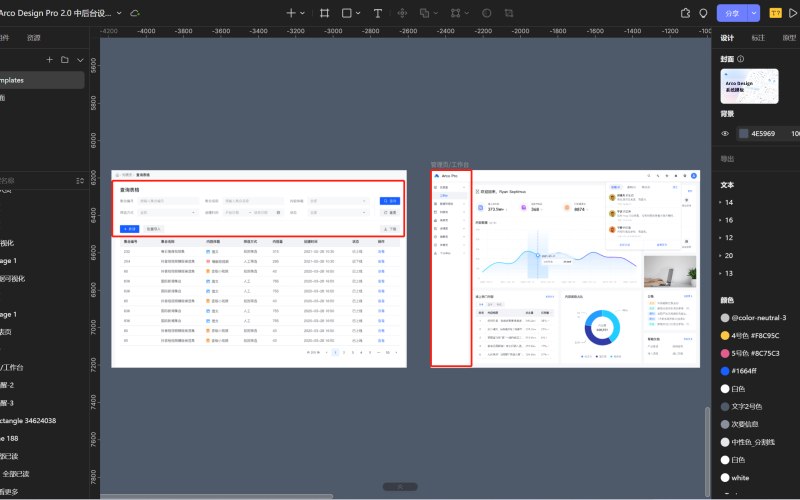Image resolution: width=800 pixels, height=500 pixels.
Task: Click the mask circle icon in toolbar
Action: (487, 13)
